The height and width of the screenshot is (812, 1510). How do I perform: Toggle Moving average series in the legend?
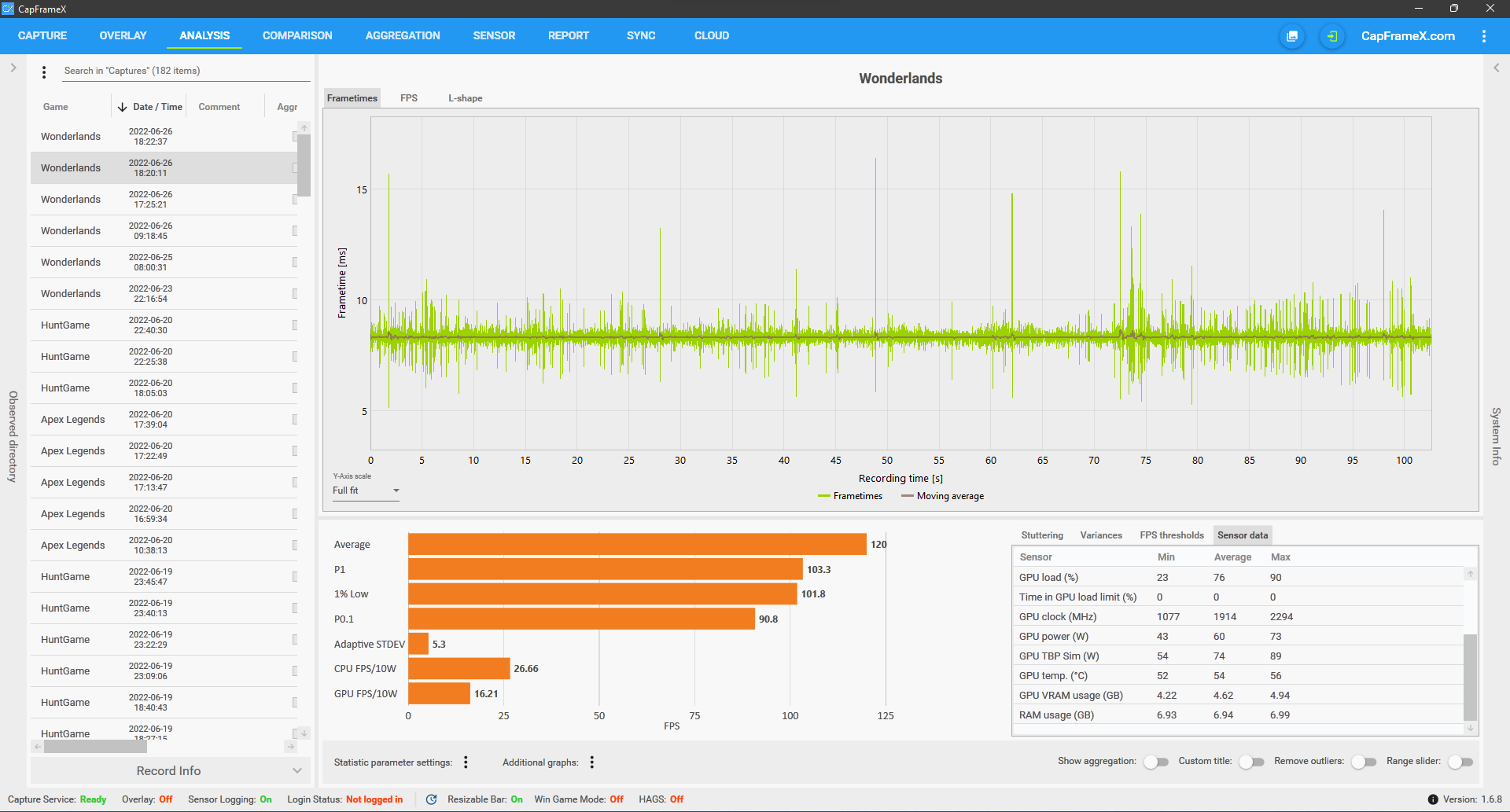pyautogui.click(x=943, y=496)
